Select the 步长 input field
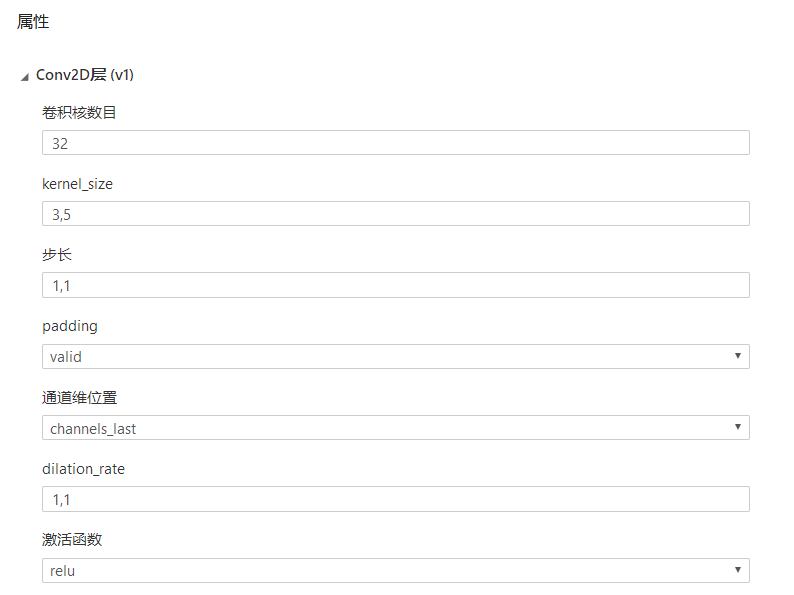Viewport: 794px width, 595px height. (x=395, y=285)
